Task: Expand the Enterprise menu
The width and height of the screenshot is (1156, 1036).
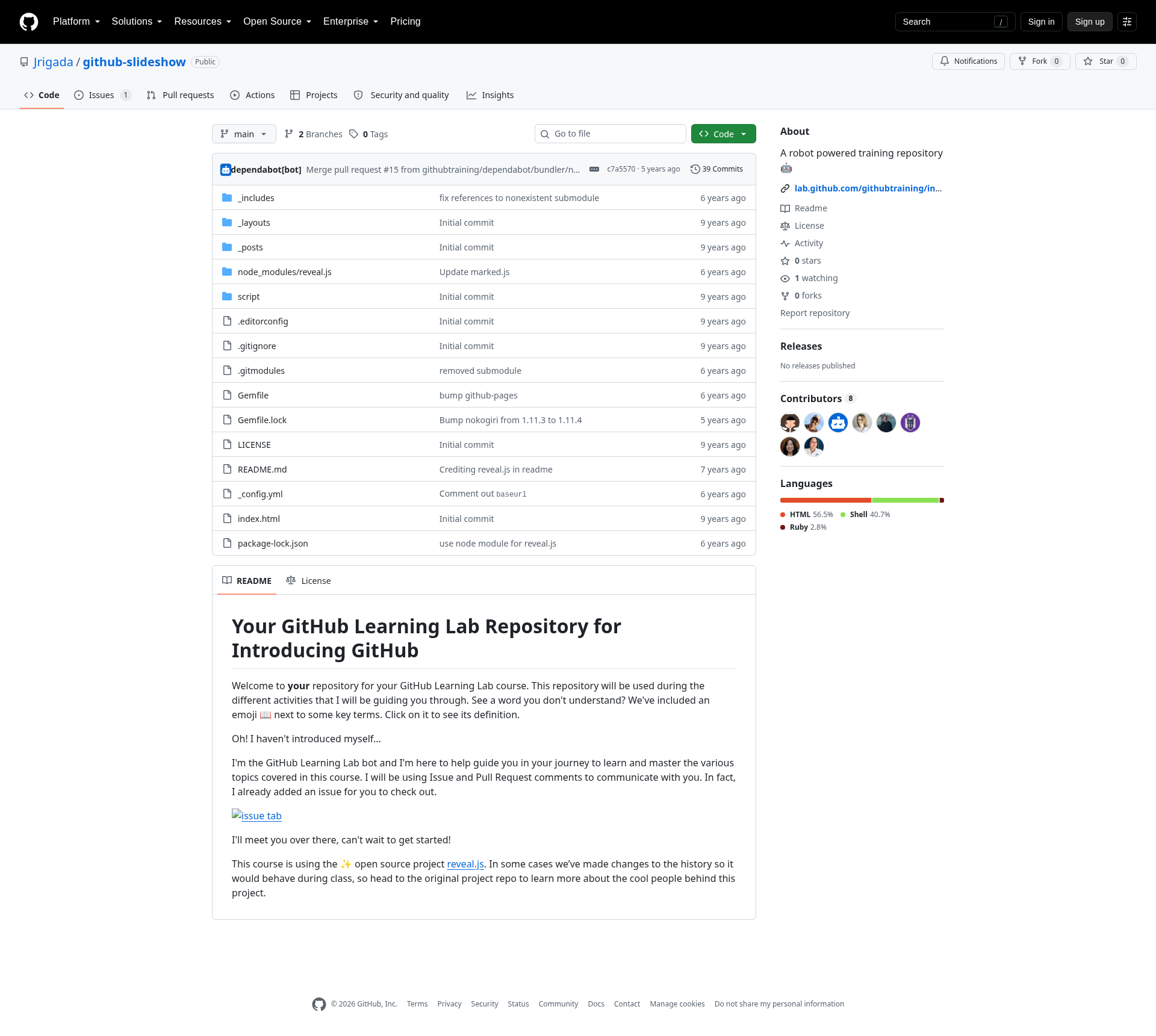Action: (x=351, y=22)
